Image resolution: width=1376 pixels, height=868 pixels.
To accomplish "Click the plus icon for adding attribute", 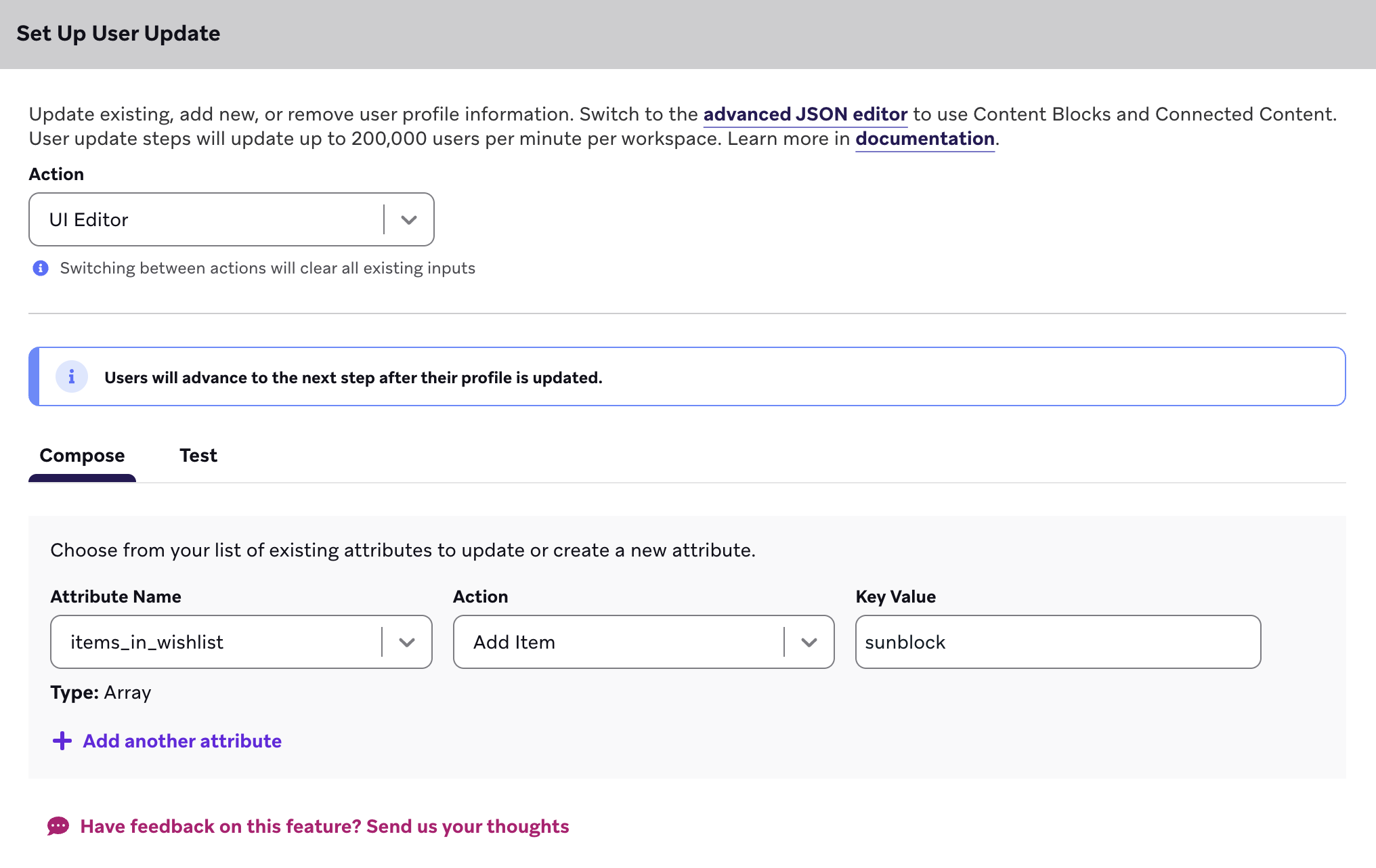I will coord(62,741).
